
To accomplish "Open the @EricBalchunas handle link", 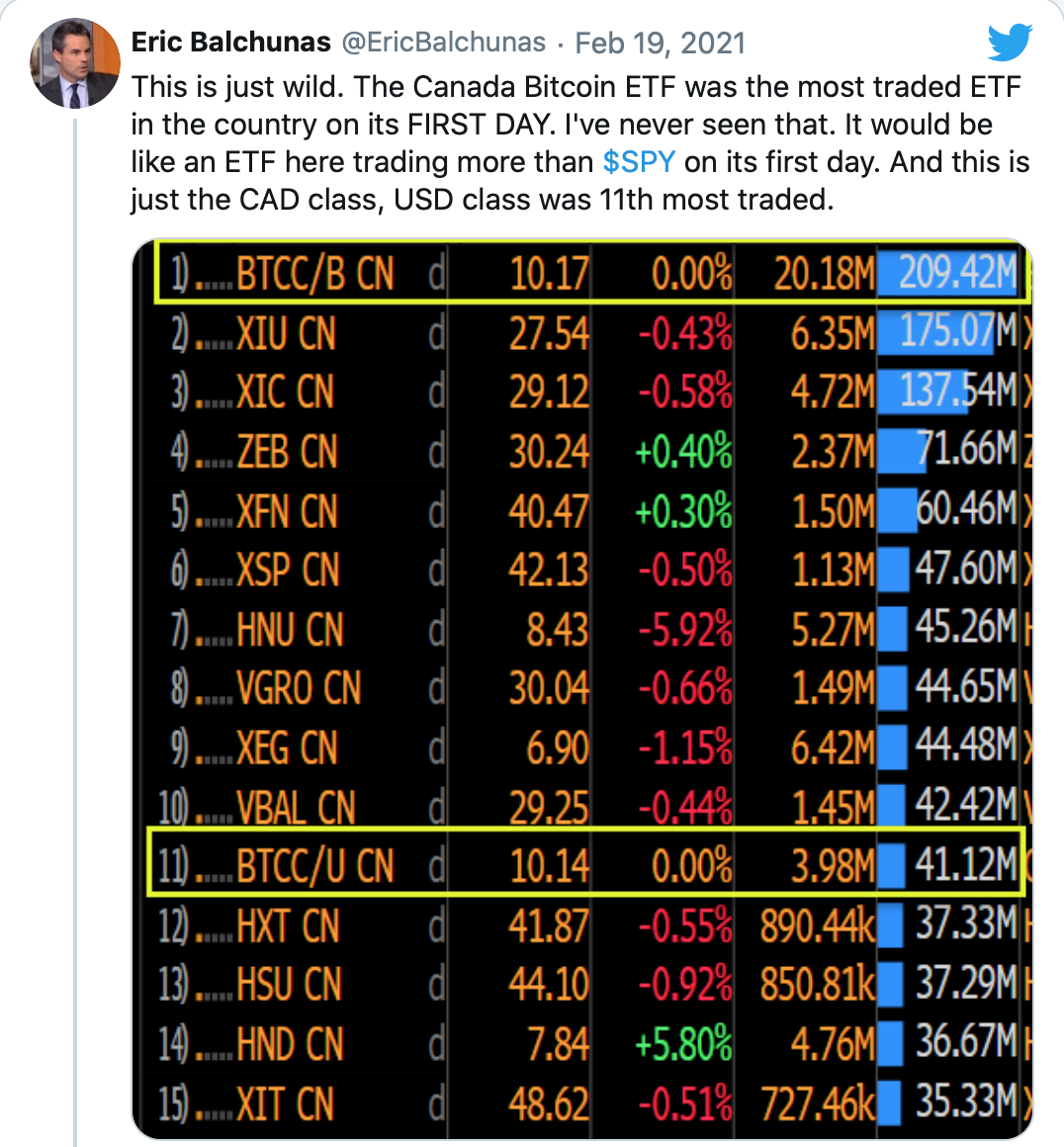I will click(443, 43).
